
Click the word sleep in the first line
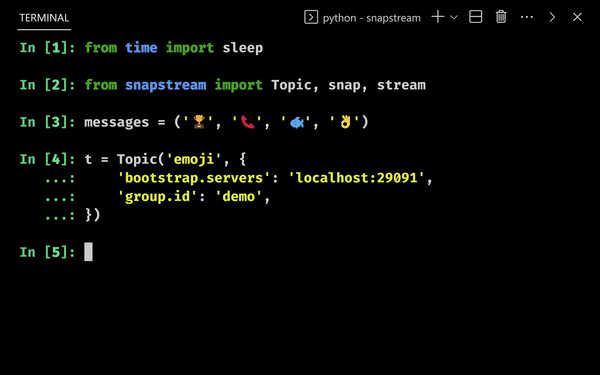click(x=243, y=48)
